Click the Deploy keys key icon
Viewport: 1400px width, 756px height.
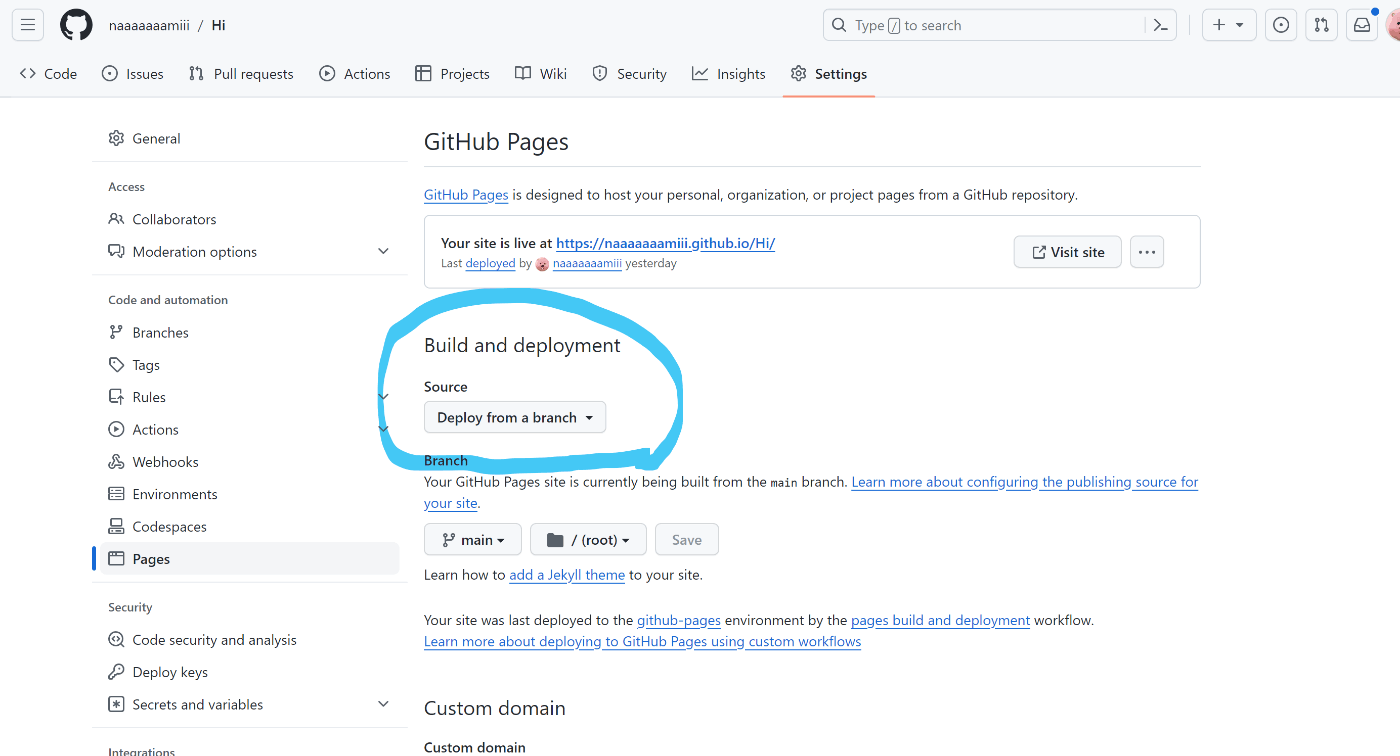click(x=116, y=672)
